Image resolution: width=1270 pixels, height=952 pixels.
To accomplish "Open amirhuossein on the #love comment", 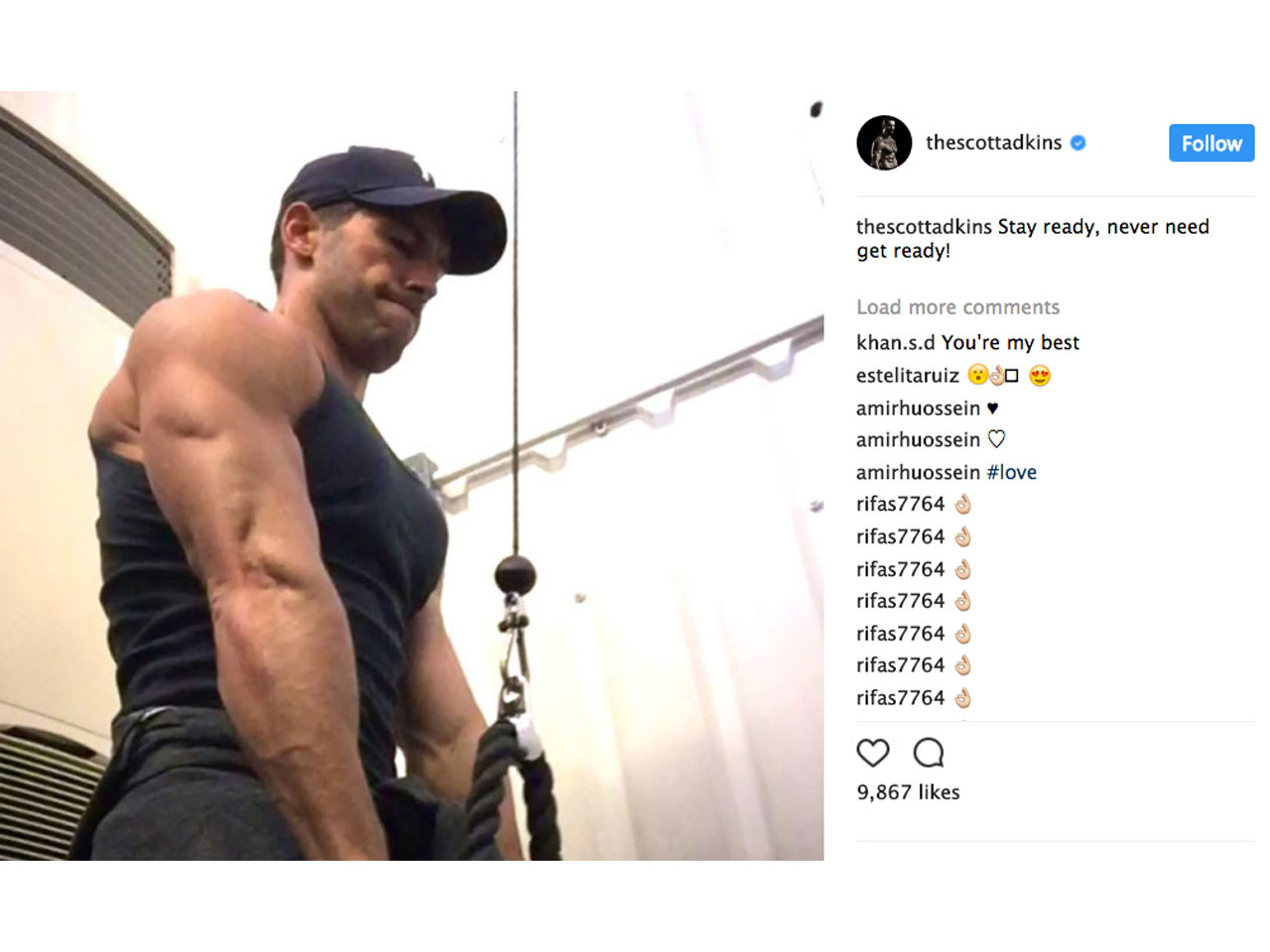I will pos(918,472).
